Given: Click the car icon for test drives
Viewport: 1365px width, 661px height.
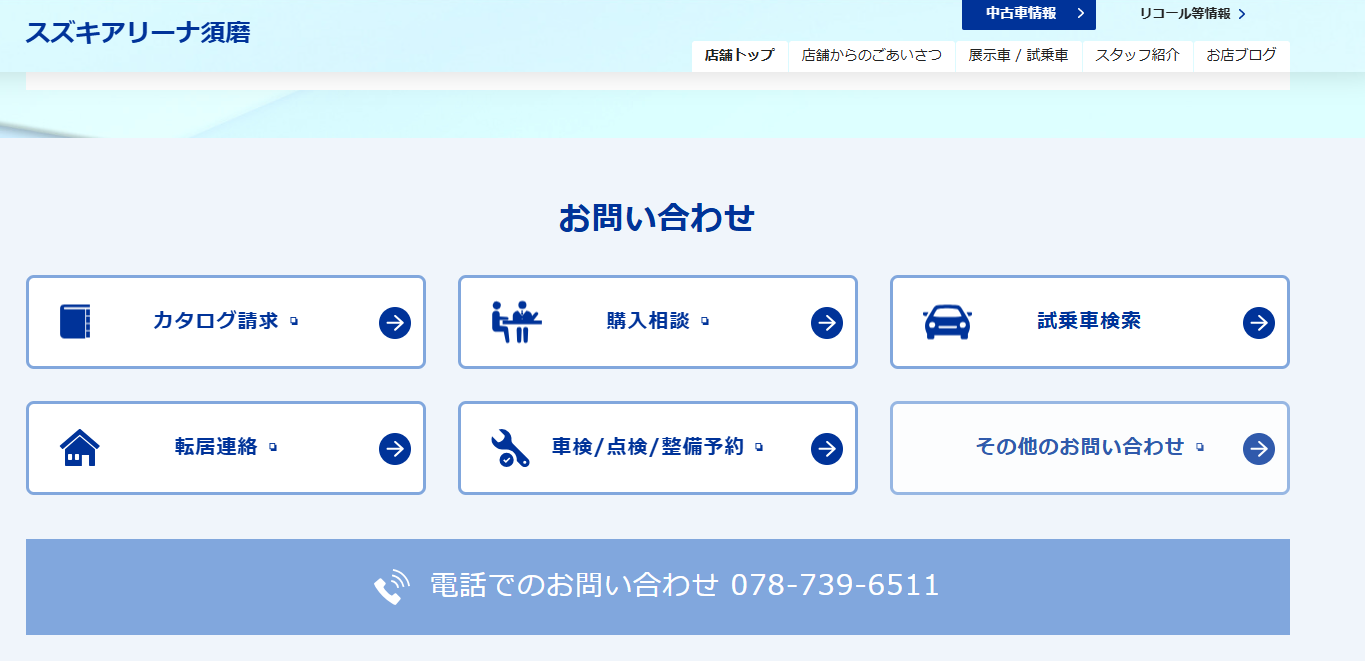Looking at the screenshot, I should tap(947, 322).
